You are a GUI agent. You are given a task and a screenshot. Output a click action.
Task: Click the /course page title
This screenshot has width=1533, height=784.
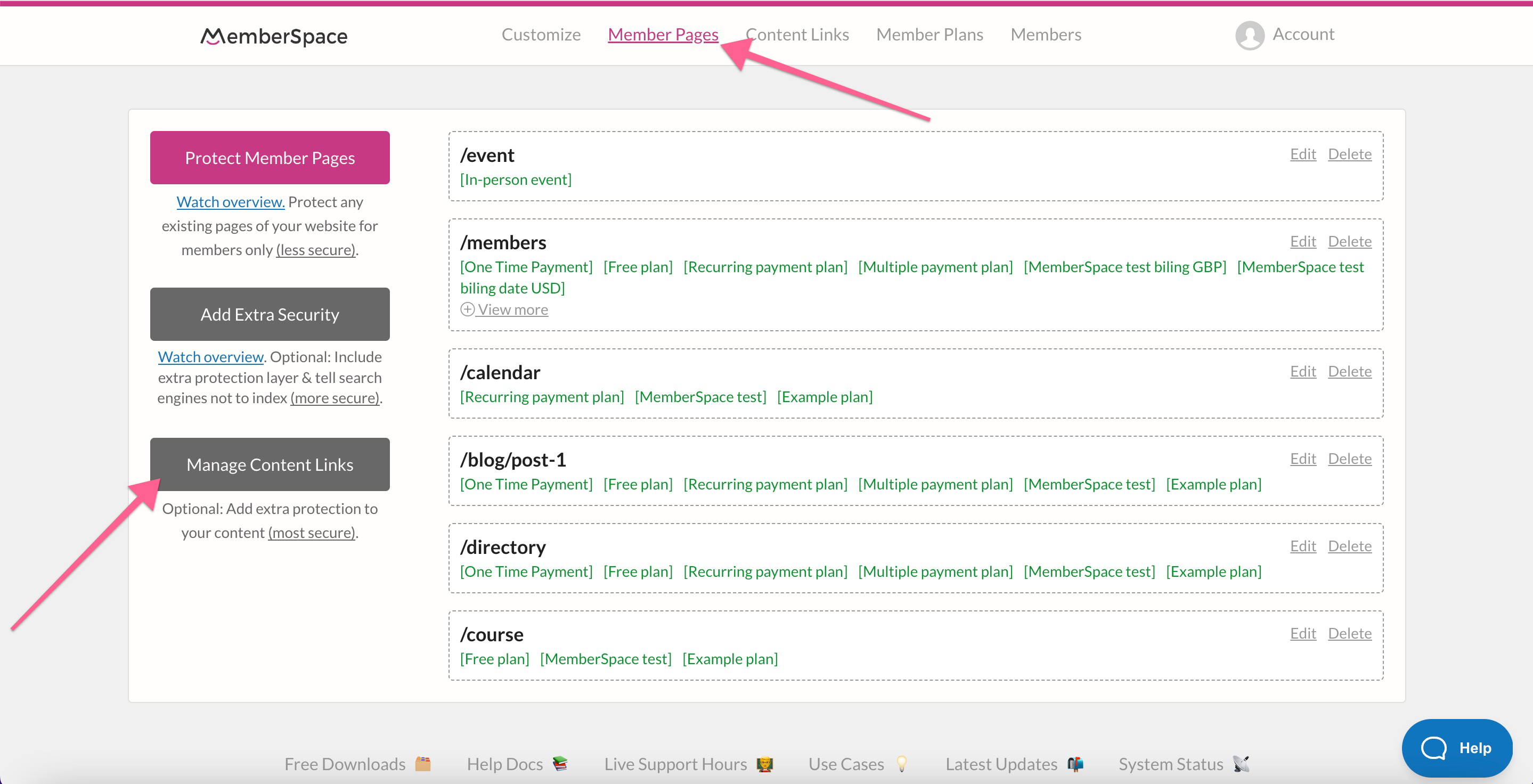point(492,635)
